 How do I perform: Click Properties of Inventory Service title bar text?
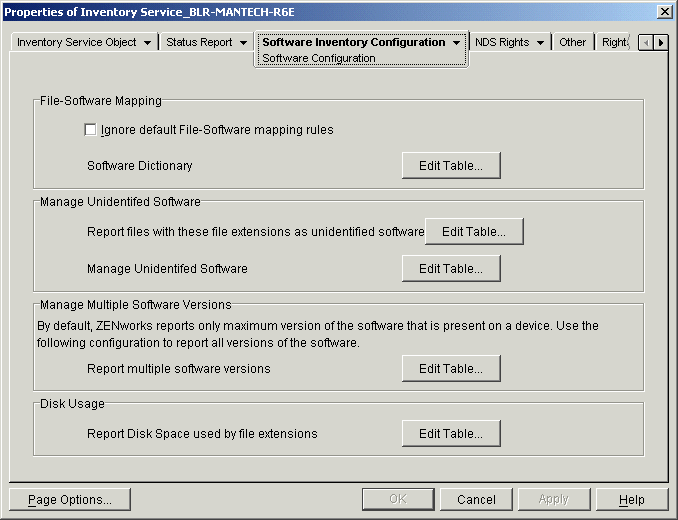[x=149, y=12]
